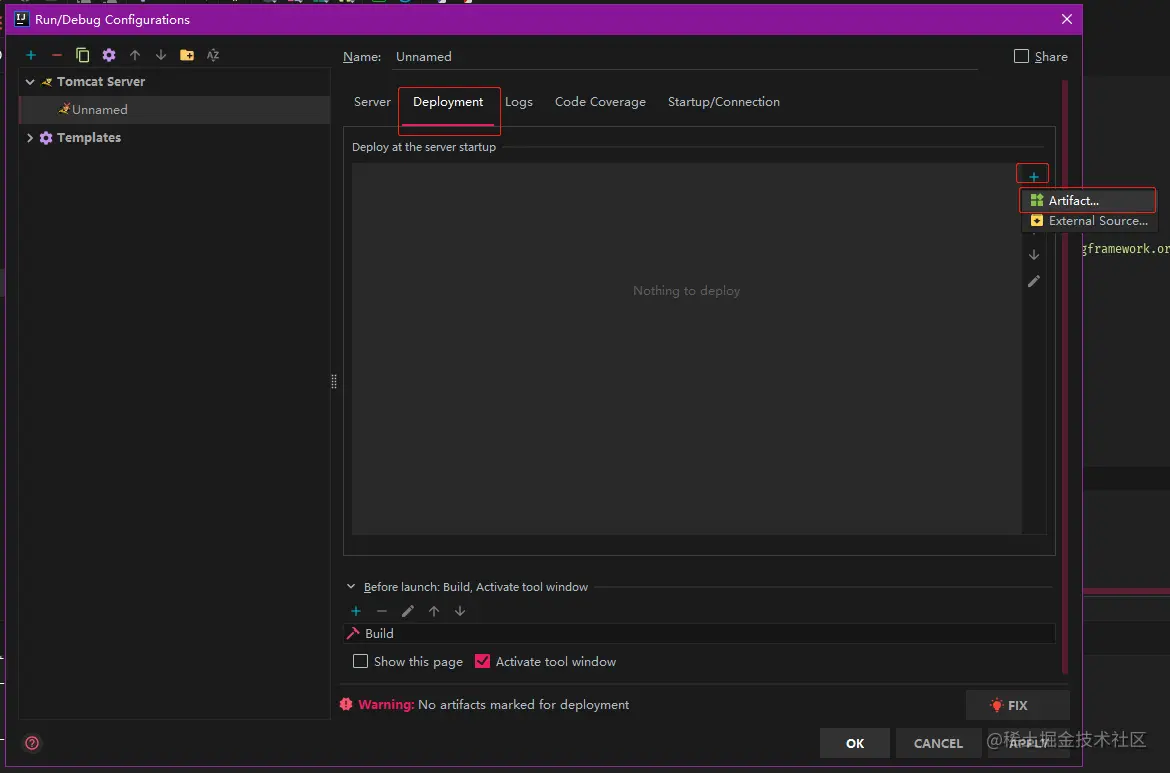
Task: Confirm with the OK button
Action: [x=855, y=743]
